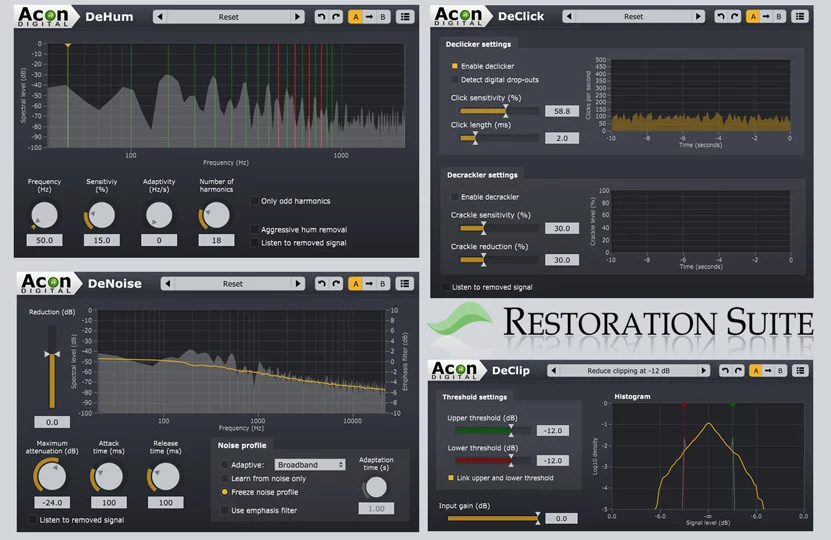Select the A setting in DeHum
Screen dimensions: 831x540
[356, 17]
